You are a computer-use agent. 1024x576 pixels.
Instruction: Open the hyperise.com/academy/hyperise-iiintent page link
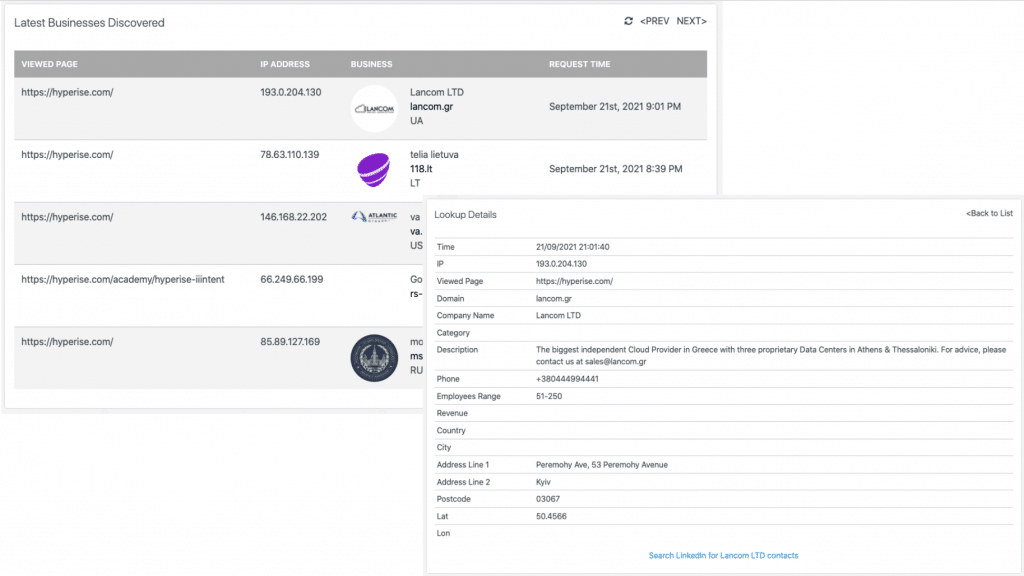point(123,279)
